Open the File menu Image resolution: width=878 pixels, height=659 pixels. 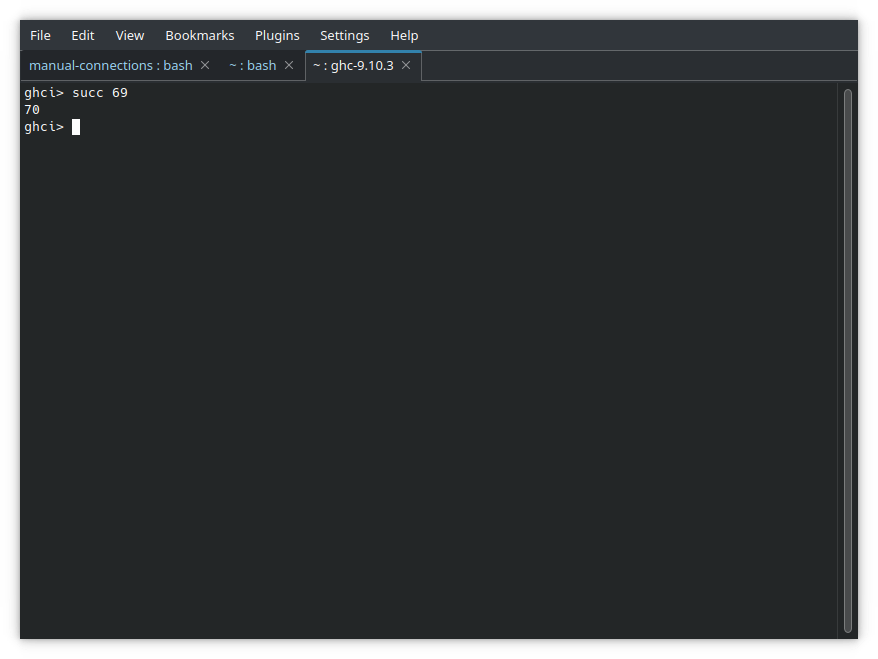tap(40, 35)
